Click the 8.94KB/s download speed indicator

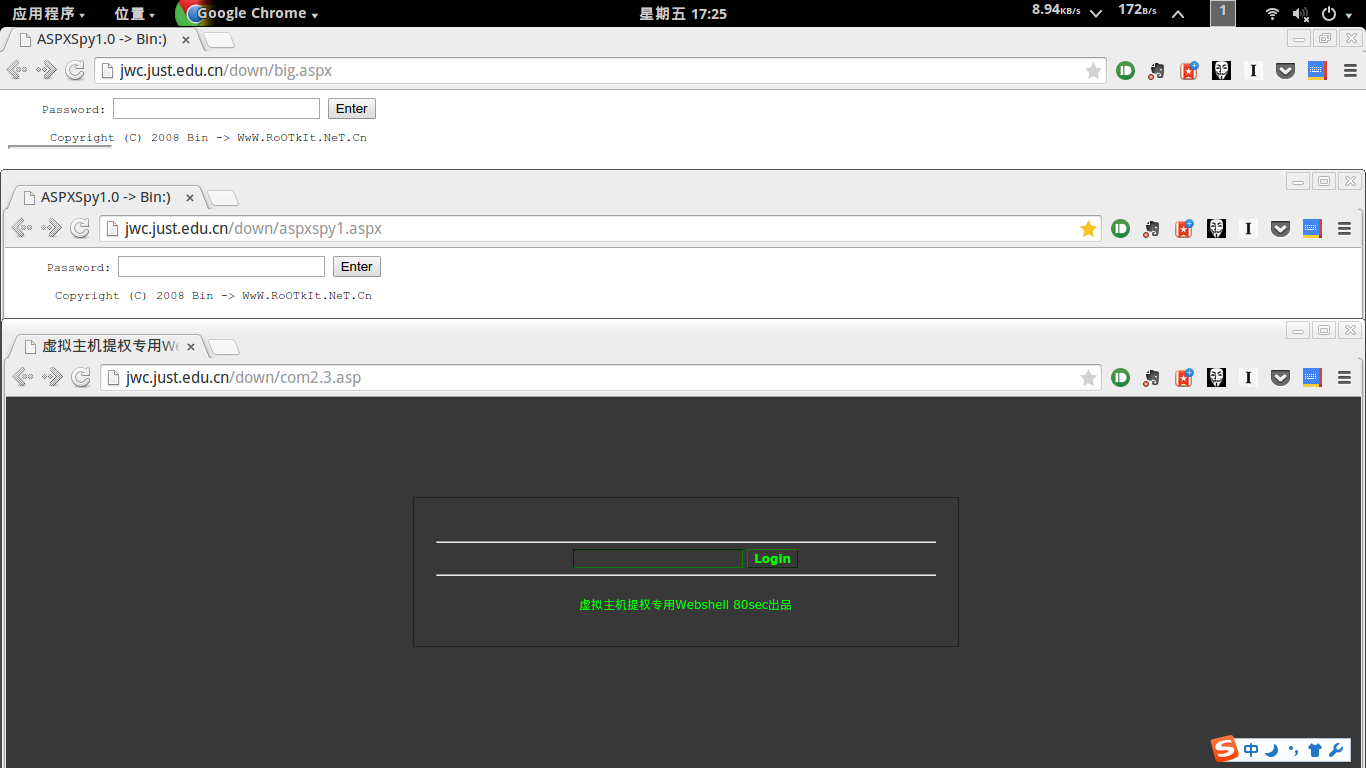click(1056, 10)
